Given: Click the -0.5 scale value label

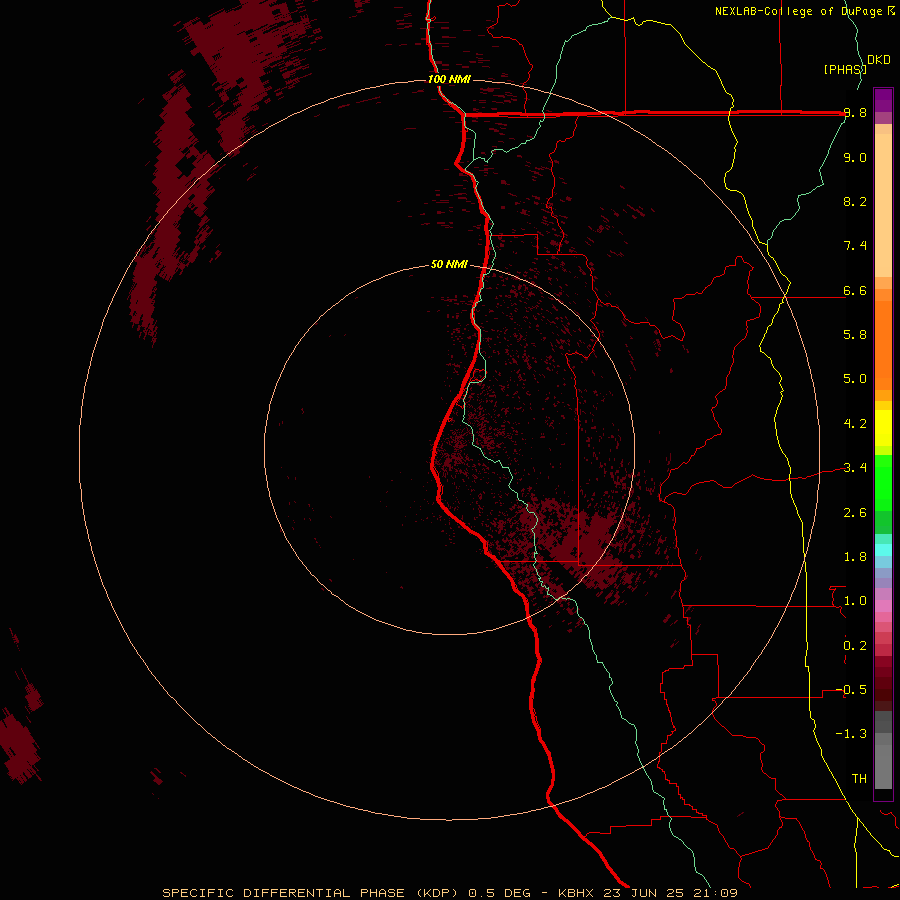Looking at the screenshot, I should [x=851, y=690].
